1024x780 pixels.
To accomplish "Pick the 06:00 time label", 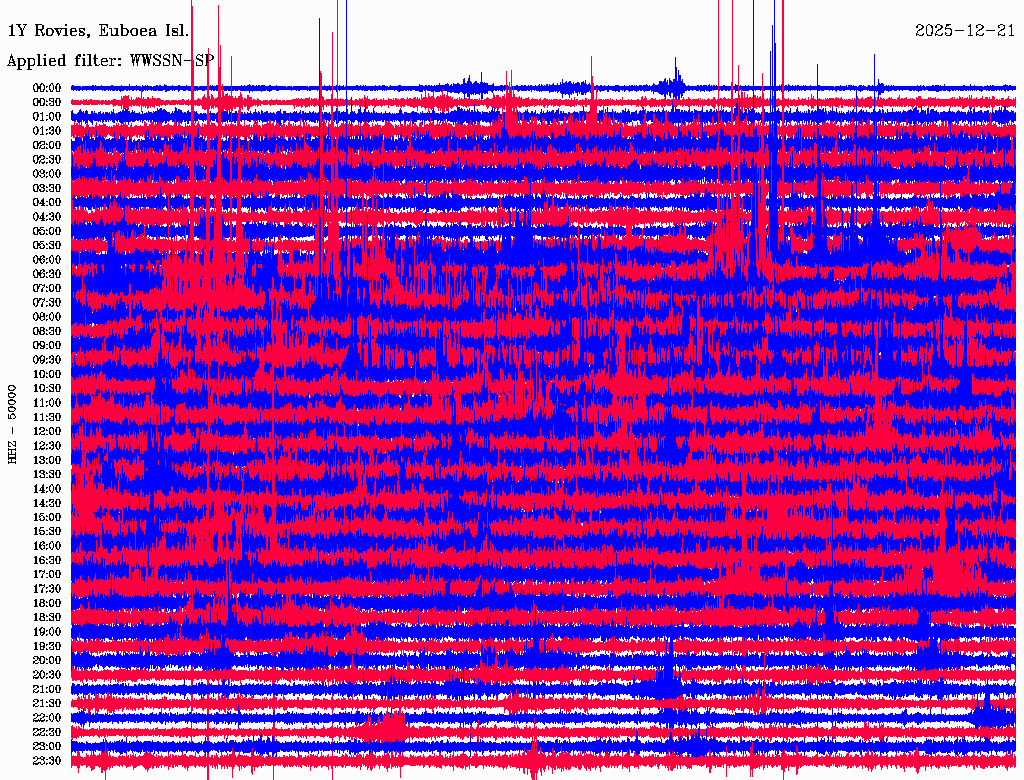I will pos(47,260).
